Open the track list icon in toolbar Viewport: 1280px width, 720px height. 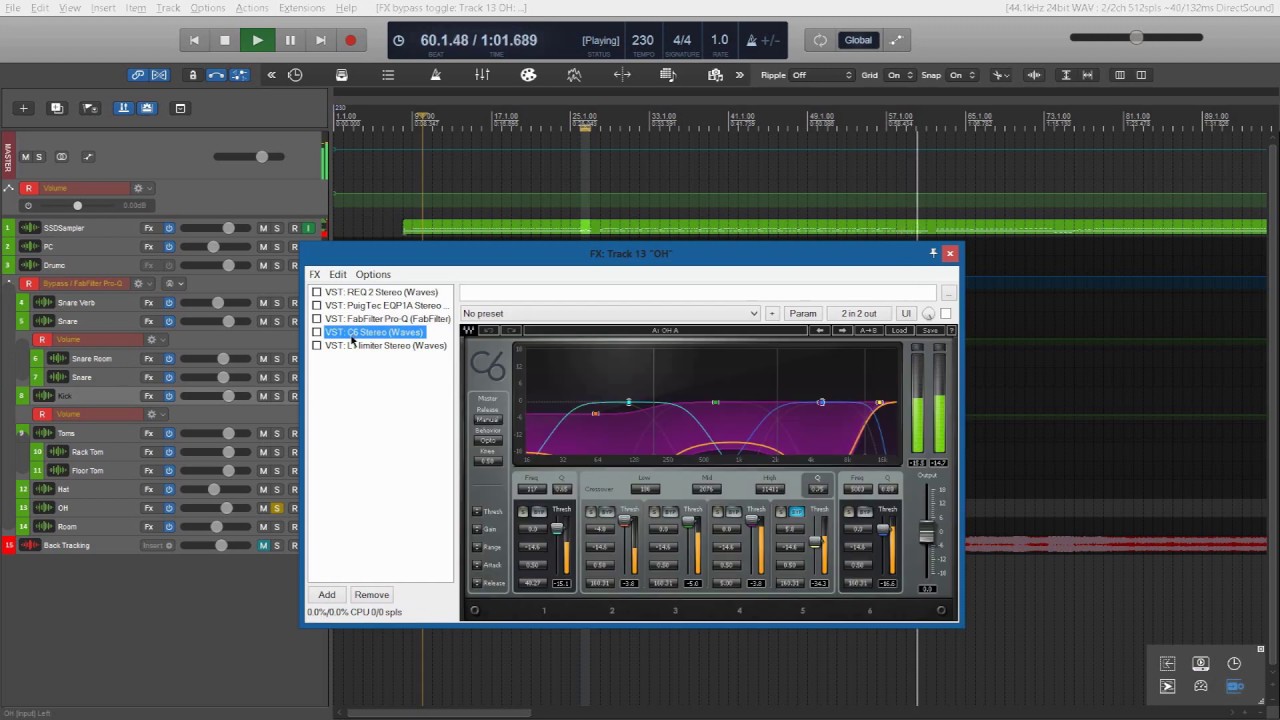click(x=388, y=75)
